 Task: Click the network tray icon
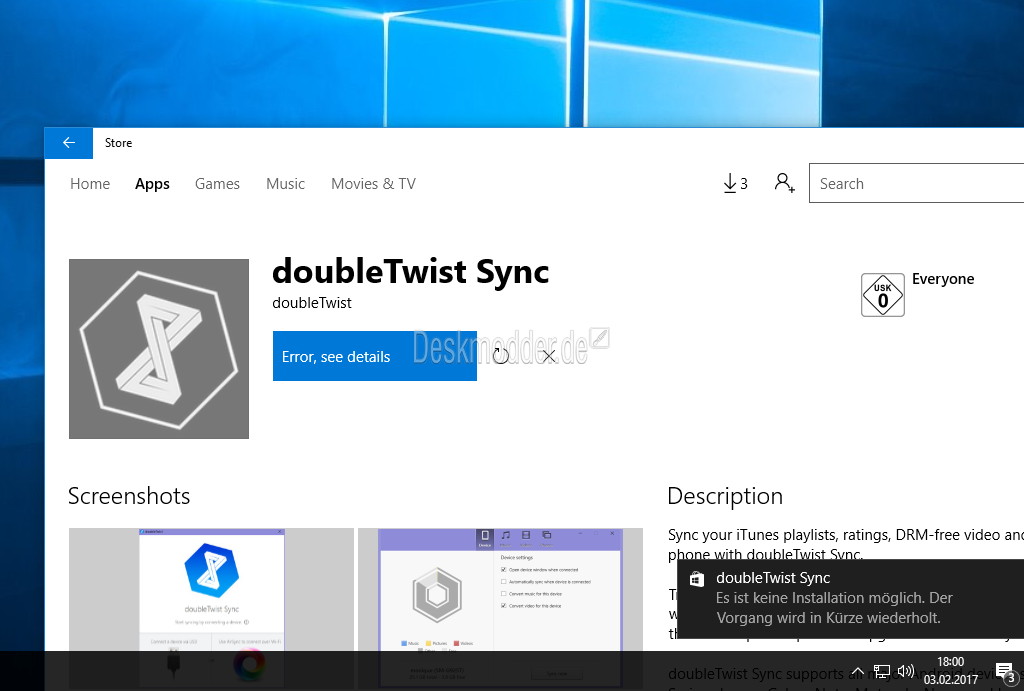click(882, 671)
